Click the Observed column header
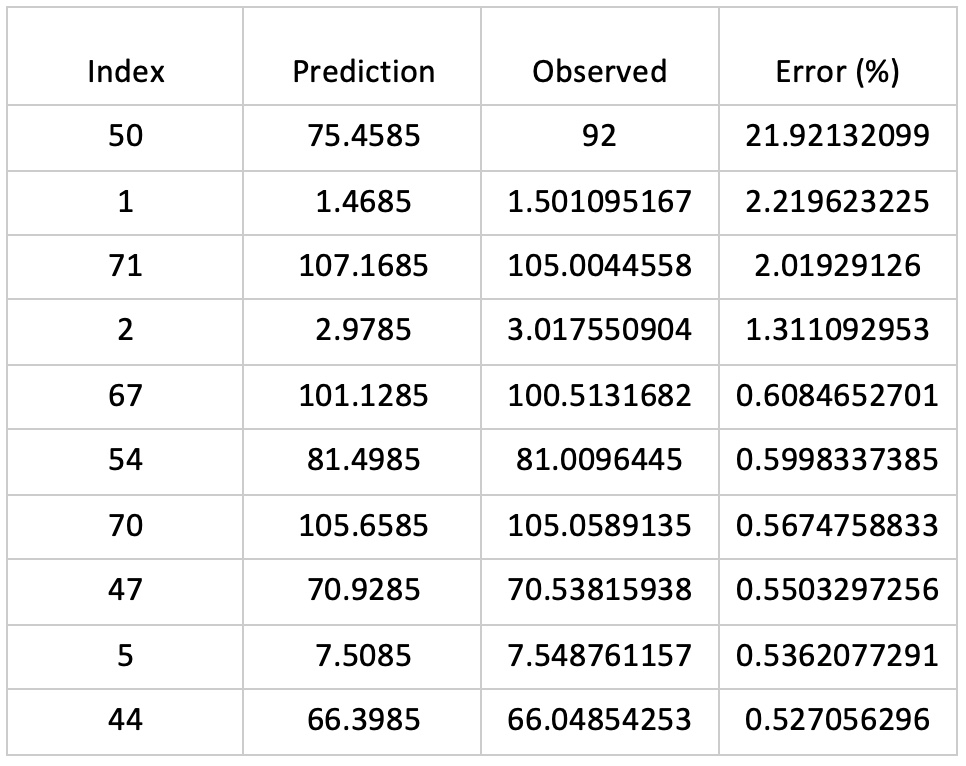 tap(599, 72)
